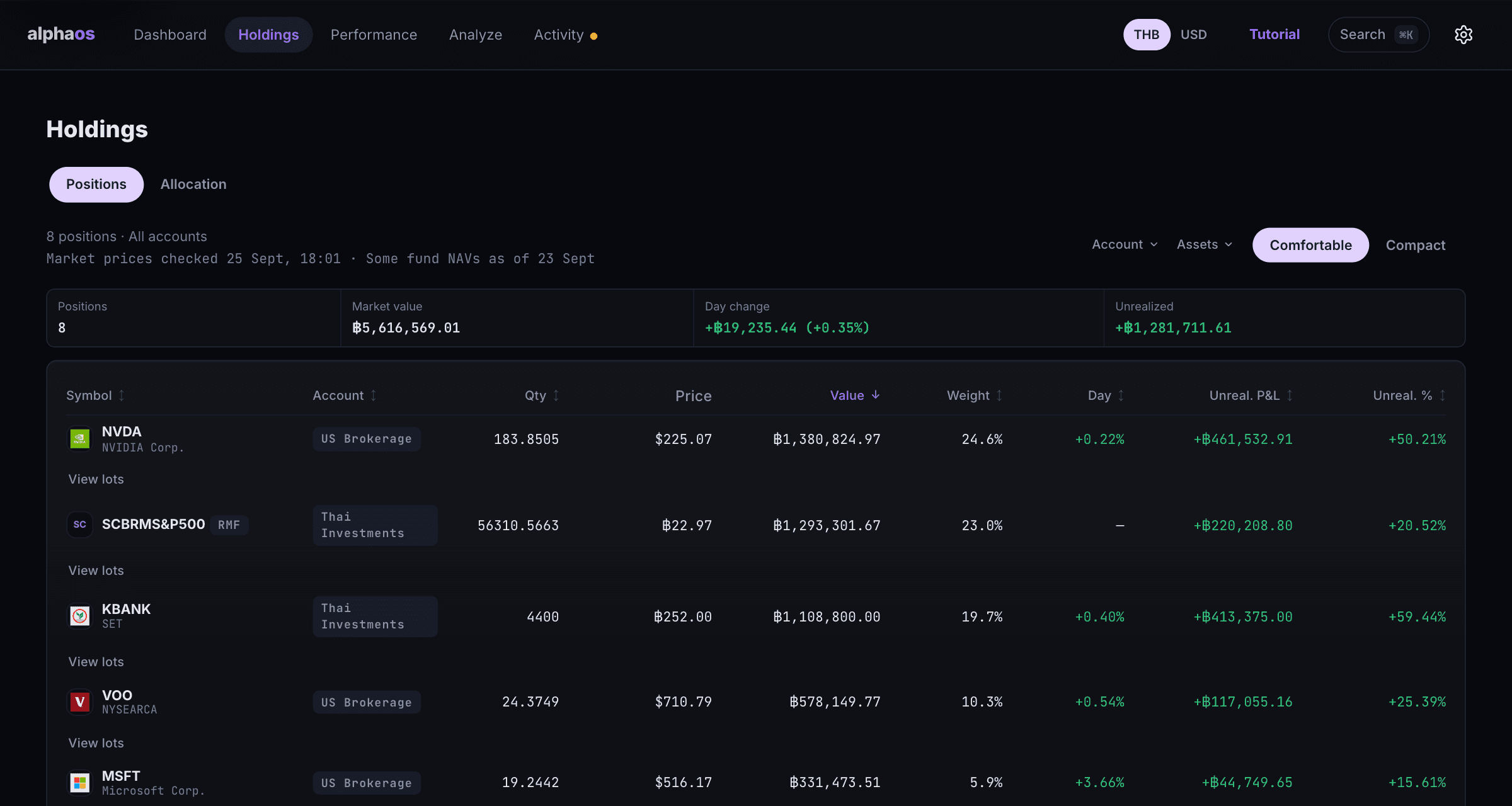This screenshot has height=806, width=1512.
Task: Sort table by Day column
Action: coord(1106,395)
